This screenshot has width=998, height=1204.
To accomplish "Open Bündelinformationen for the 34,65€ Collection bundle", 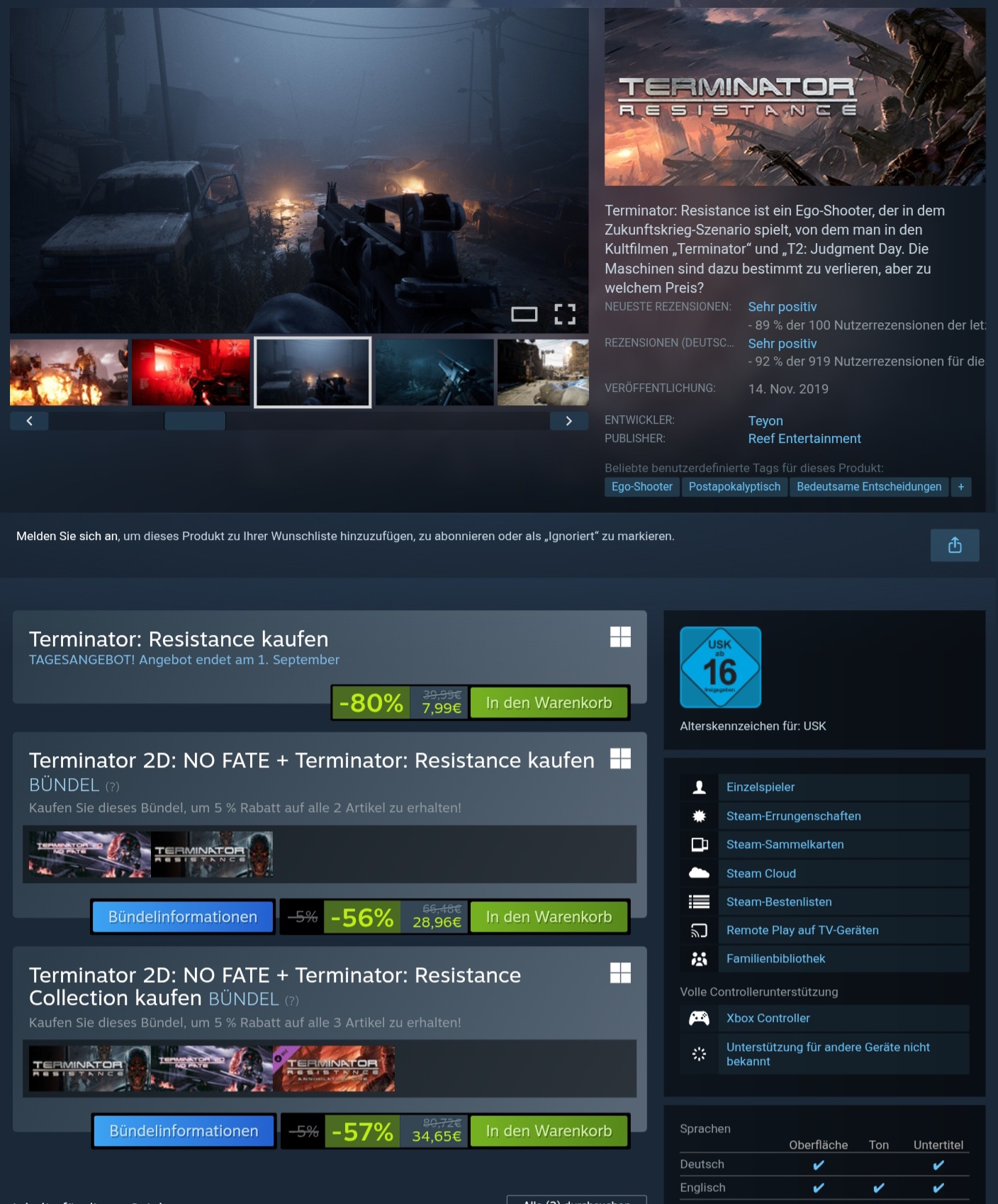I will click(x=184, y=1131).
